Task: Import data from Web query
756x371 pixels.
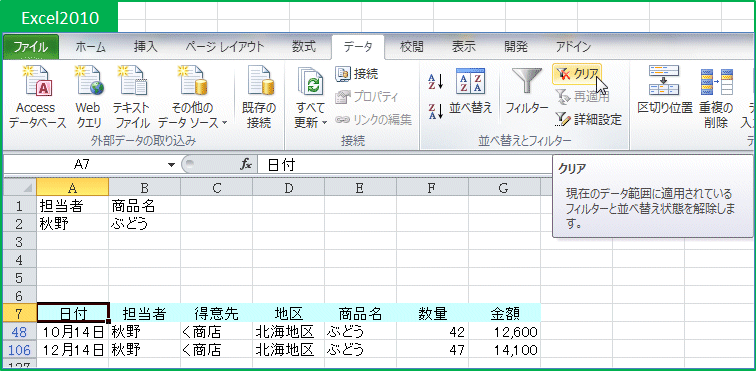Action: (89, 97)
